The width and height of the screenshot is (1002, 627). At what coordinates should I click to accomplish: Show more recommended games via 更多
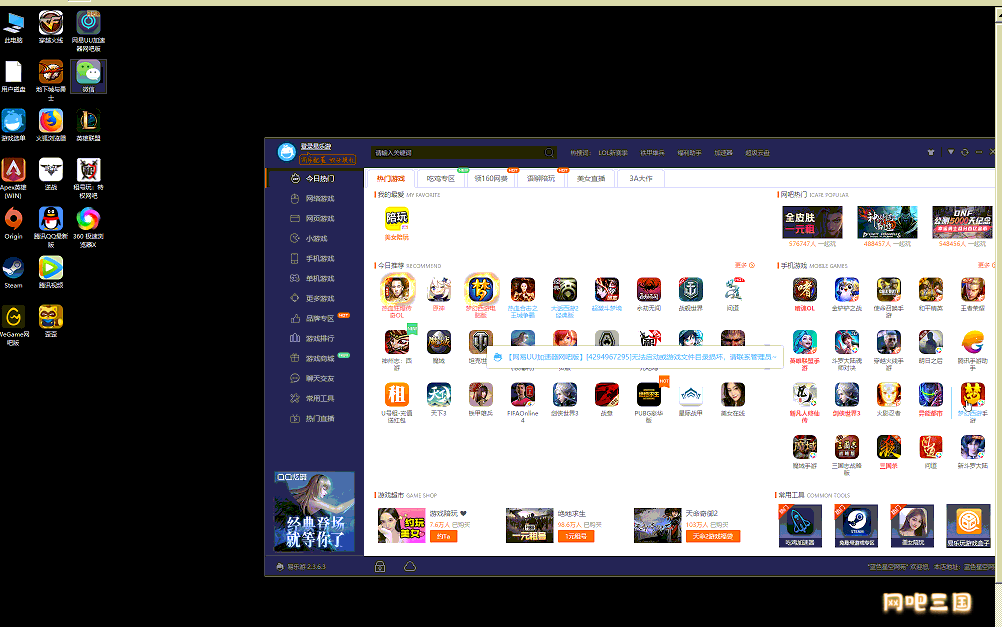click(744, 265)
